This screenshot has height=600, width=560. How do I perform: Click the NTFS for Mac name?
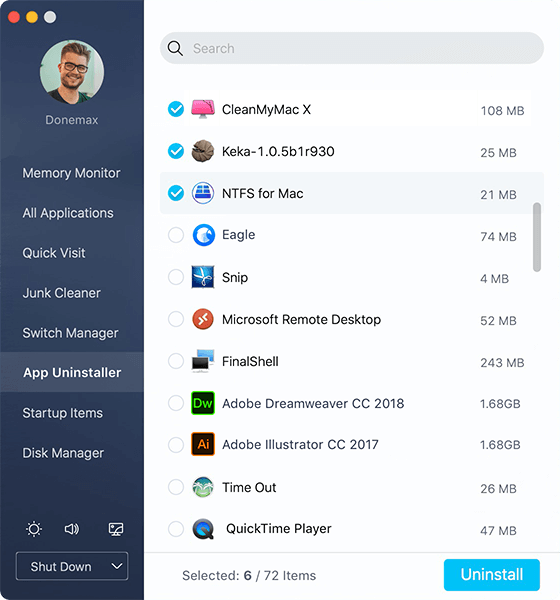coord(263,194)
